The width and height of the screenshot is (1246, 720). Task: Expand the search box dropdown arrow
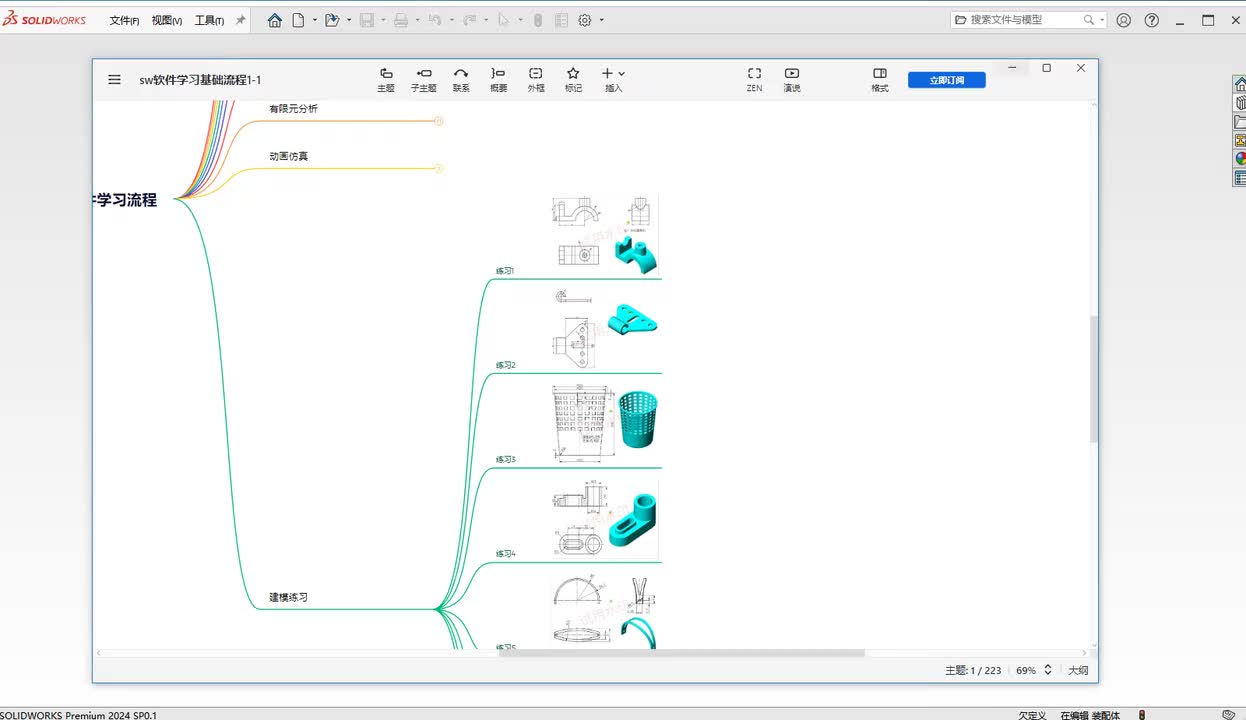[1102, 20]
